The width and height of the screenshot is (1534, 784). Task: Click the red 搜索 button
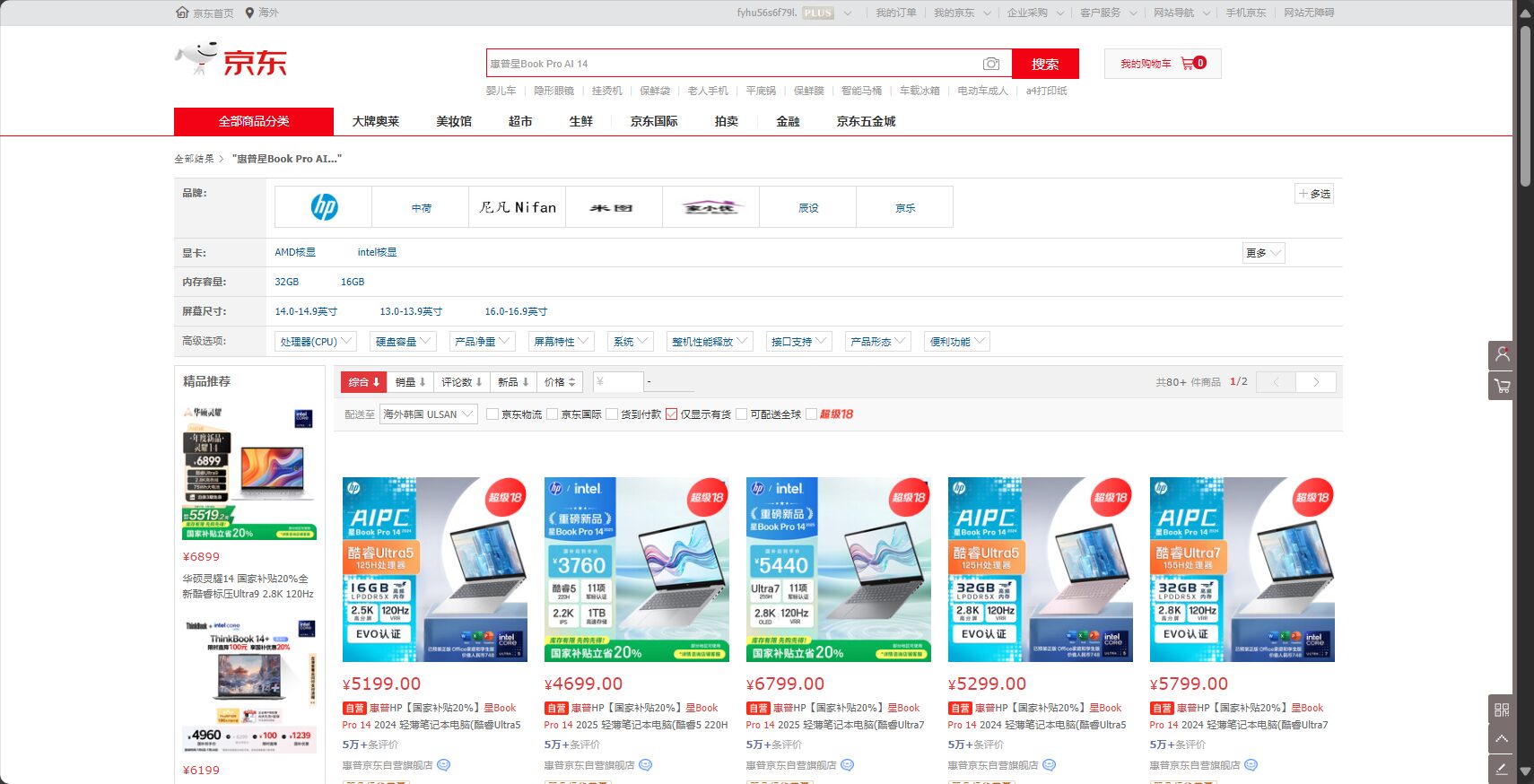1045,64
